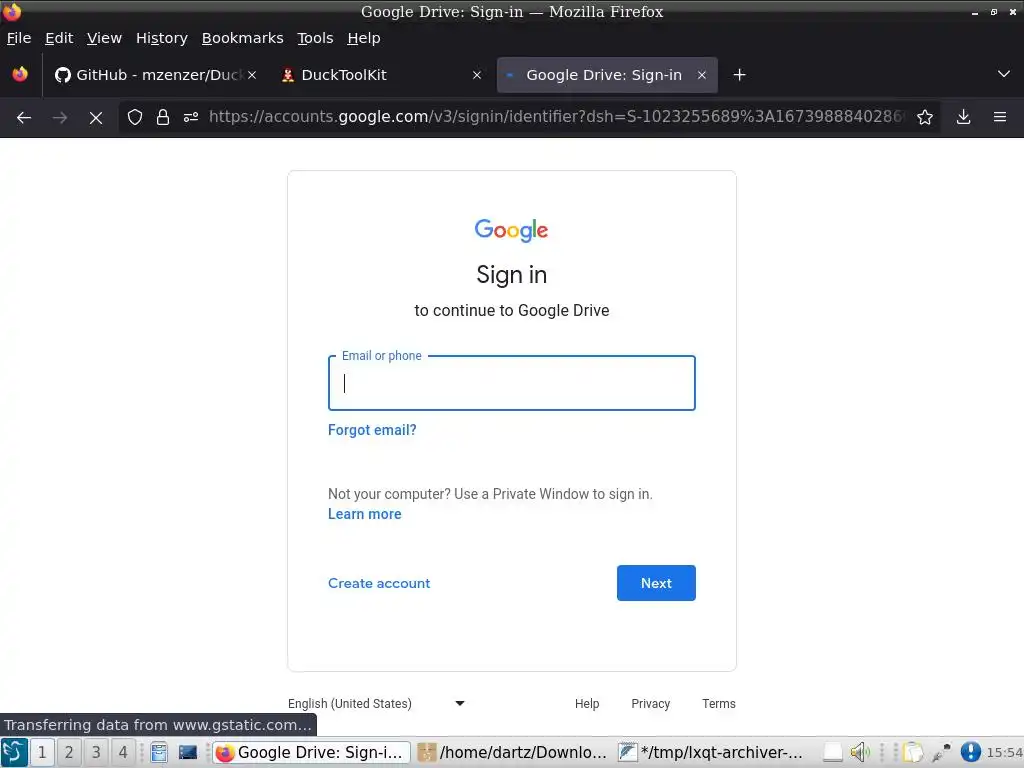Switch to virtual desktop 2

click(69, 752)
